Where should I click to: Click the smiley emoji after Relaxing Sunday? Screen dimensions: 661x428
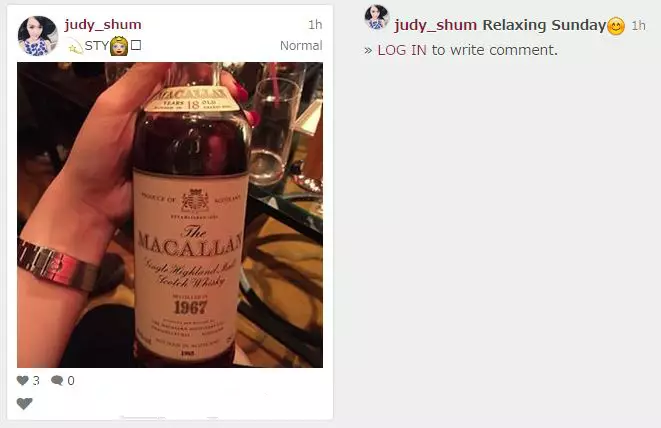point(616,26)
